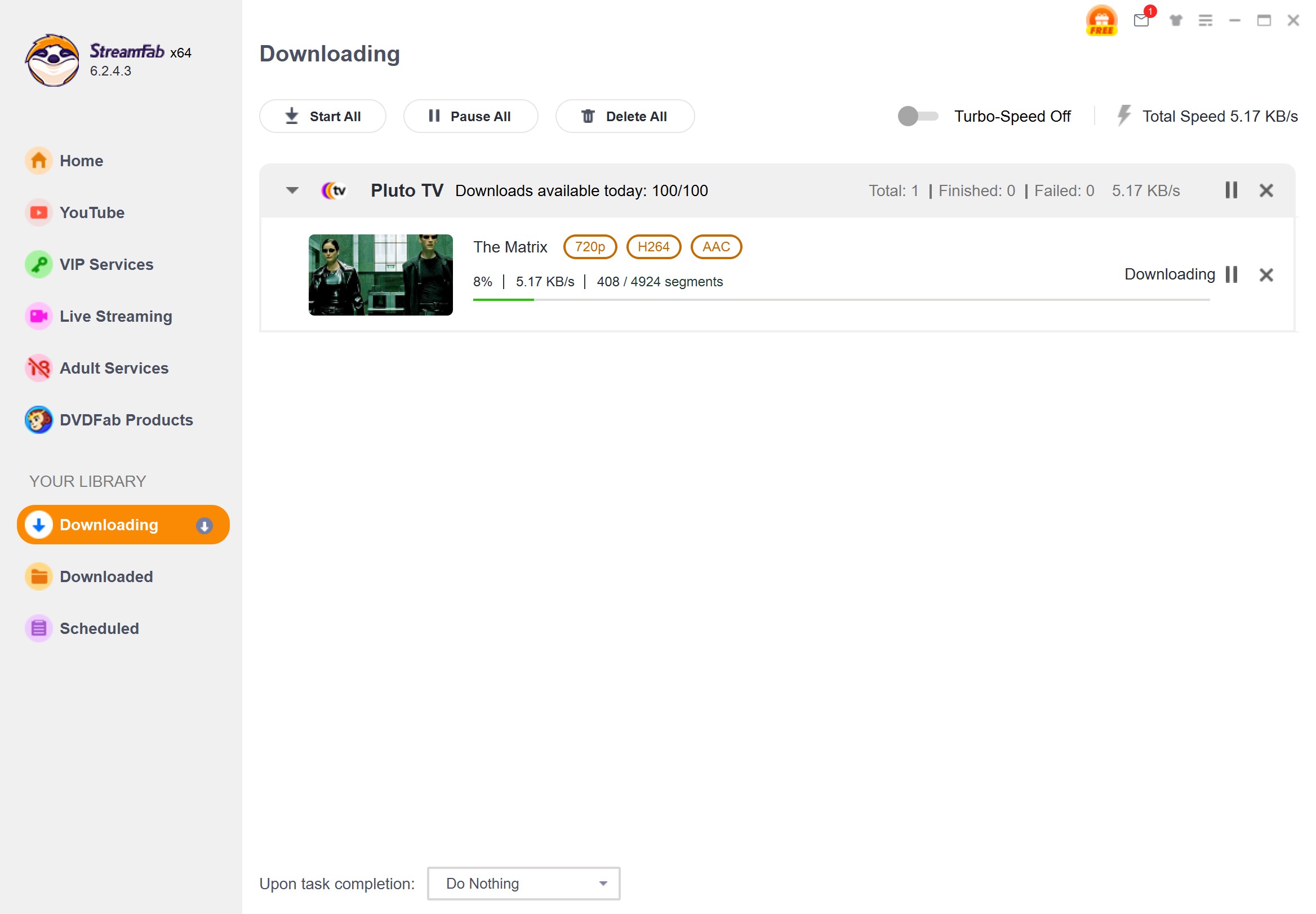The image size is (1316, 914).
Task: Click the AAC audio tag
Action: pyautogui.click(x=715, y=247)
